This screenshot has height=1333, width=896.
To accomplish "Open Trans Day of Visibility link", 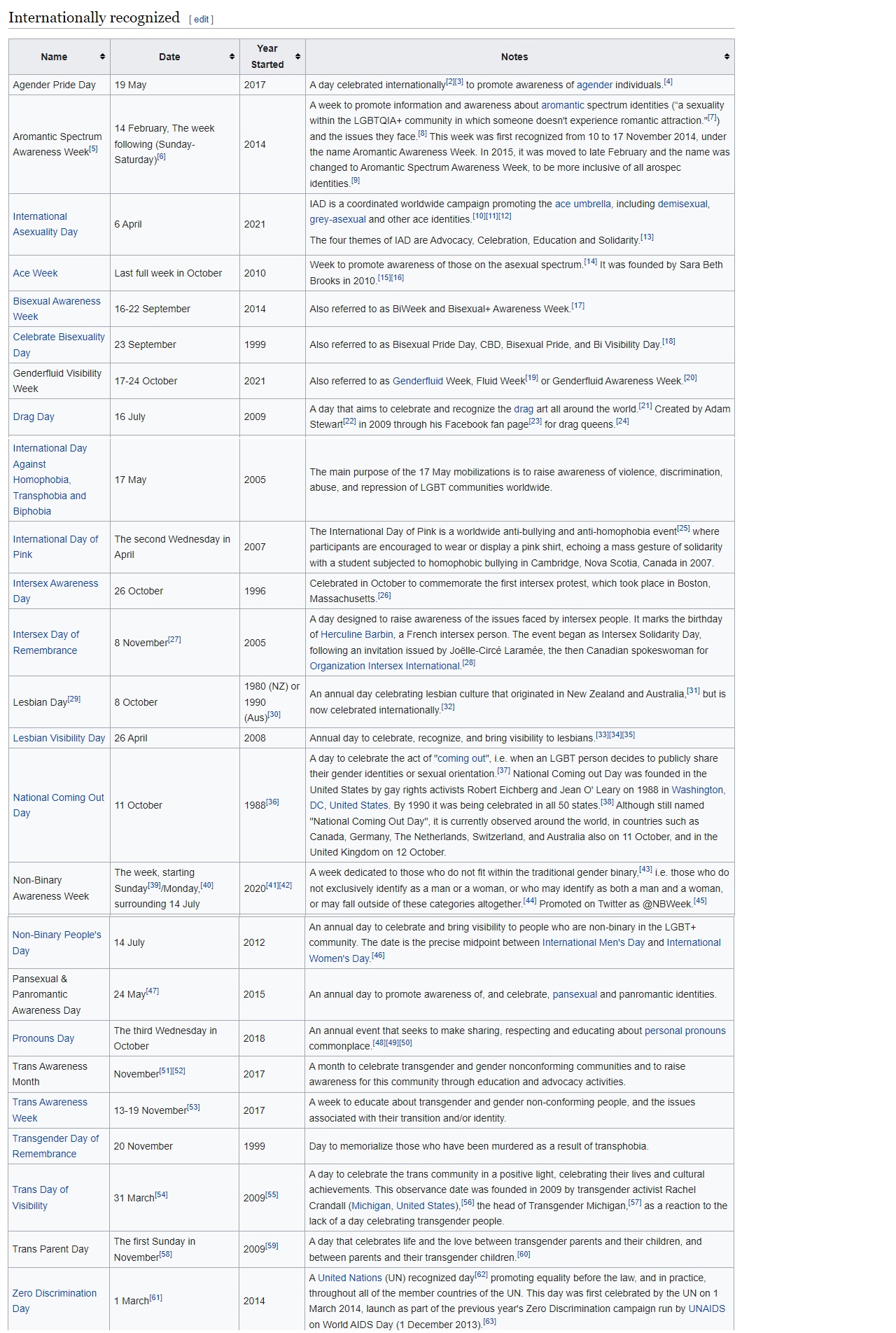I will point(40,1197).
